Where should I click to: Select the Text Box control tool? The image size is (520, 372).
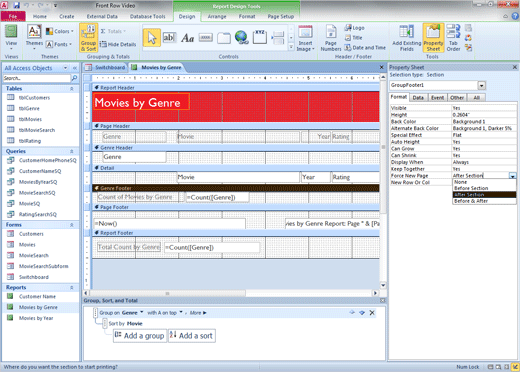pyautogui.click(x=169, y=37)
